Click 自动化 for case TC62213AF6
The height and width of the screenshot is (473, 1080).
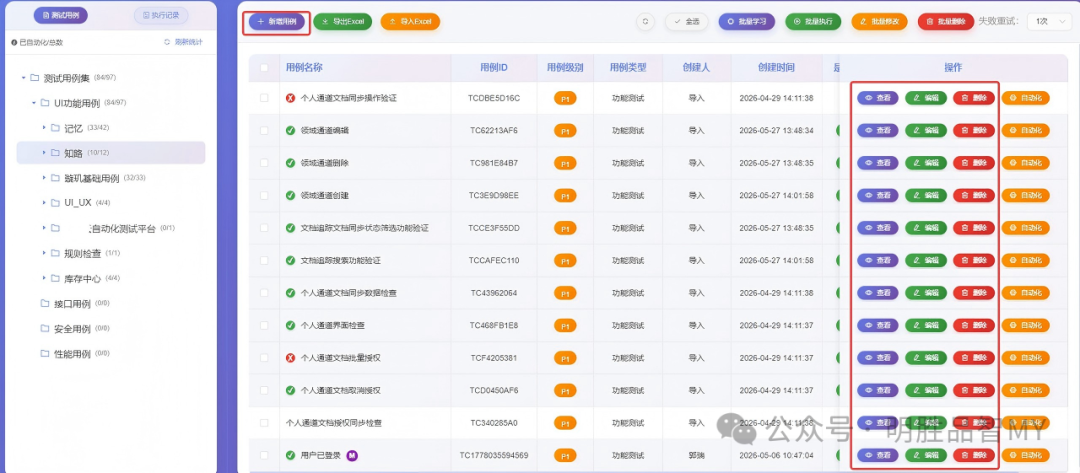(x=1025, y=130)
